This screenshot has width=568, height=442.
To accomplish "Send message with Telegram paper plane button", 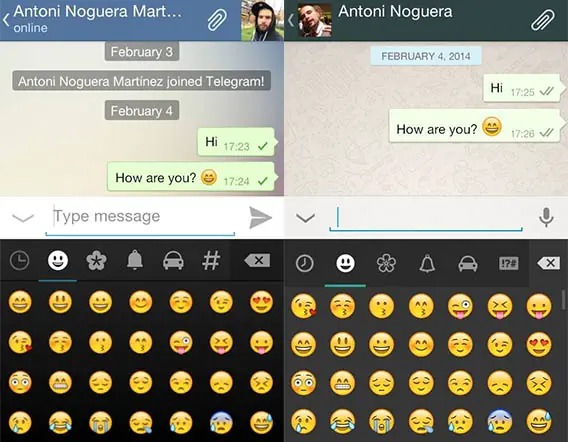I will click(x=260, y=217).
